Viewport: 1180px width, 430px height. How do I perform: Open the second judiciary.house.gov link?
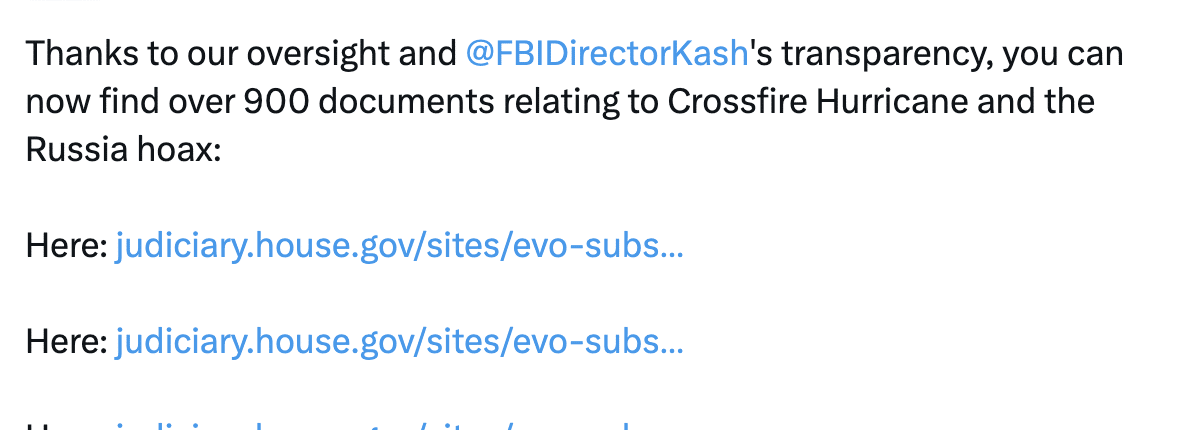click(399, 342)
